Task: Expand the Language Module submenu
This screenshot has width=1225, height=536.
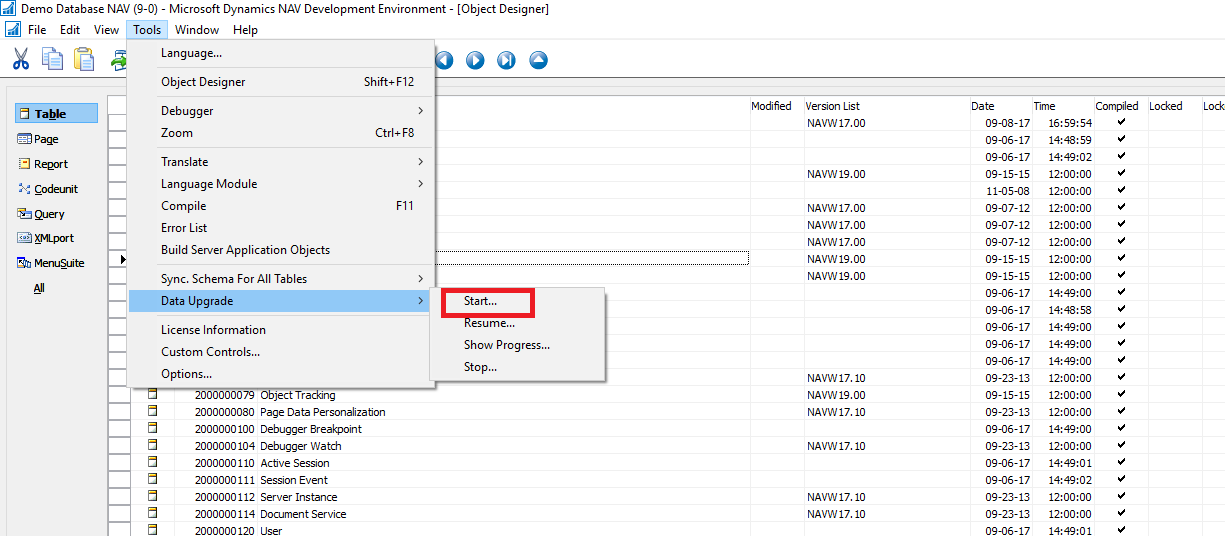Action: point(281,184)
